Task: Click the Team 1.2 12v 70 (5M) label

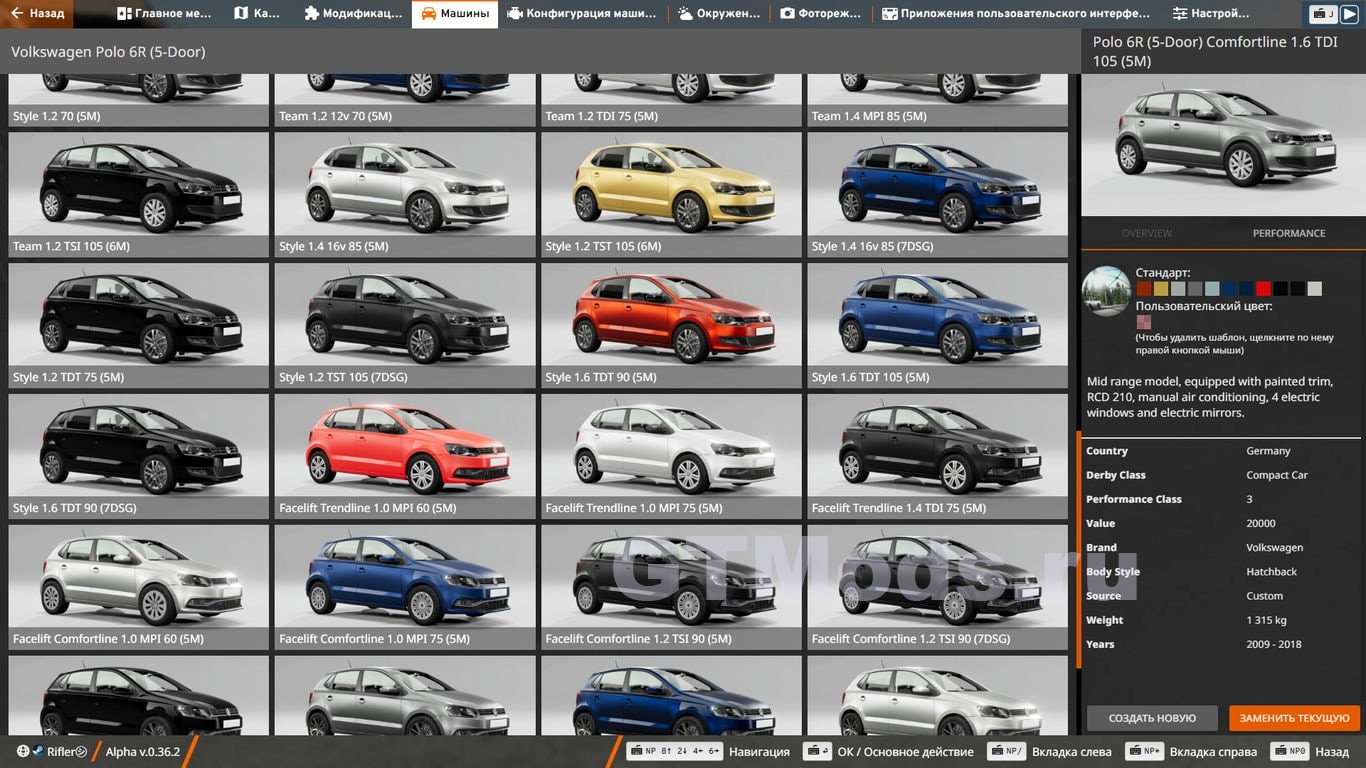Action: (x=335, y=116)
